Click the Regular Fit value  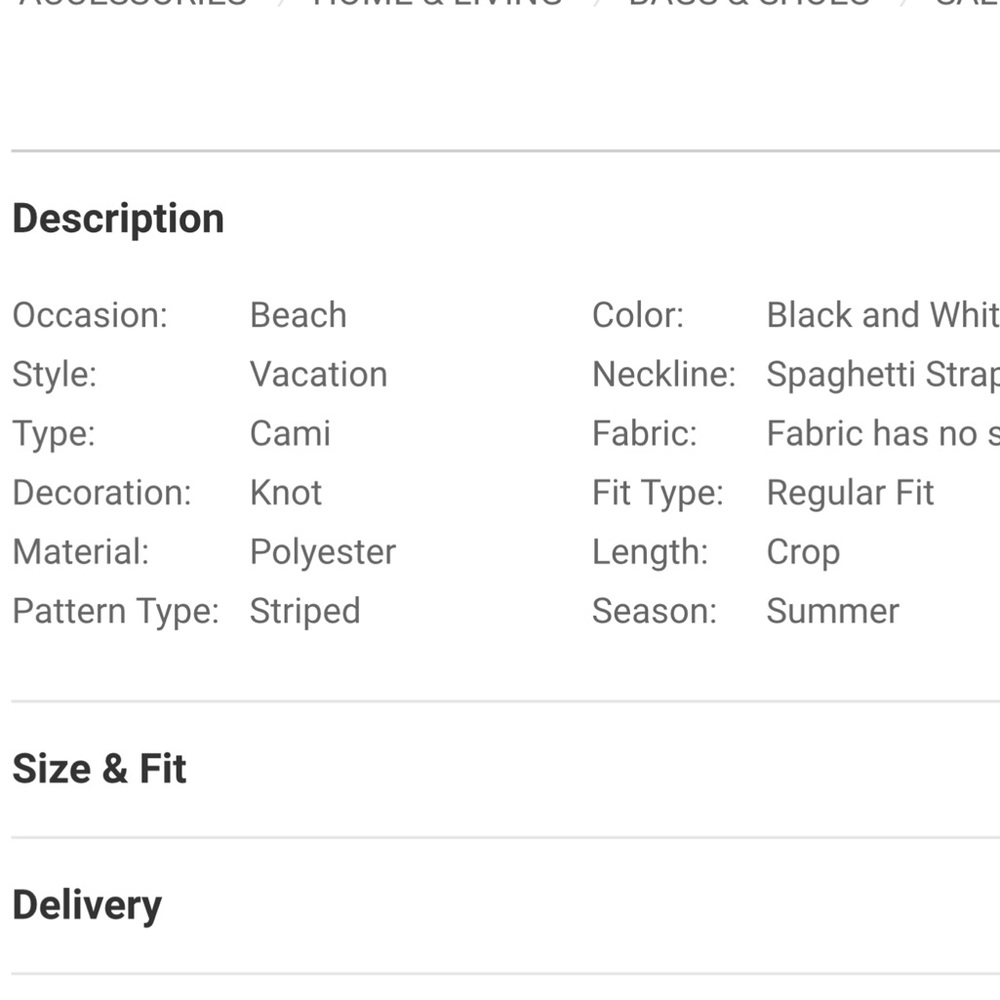(x=850, y=492)
